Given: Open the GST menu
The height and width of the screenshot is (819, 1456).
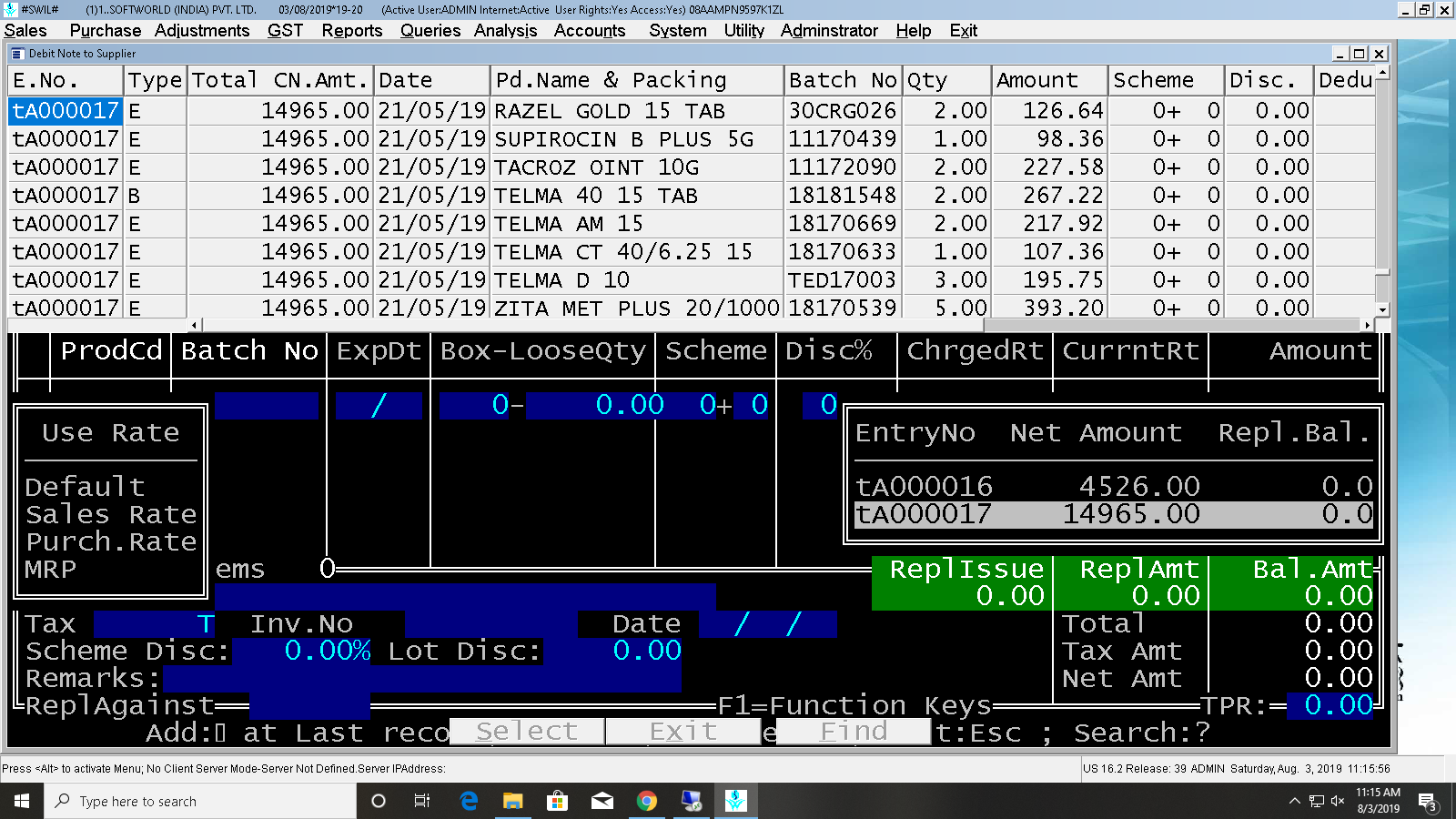Looking at the screenshot, I should [285, 30].
